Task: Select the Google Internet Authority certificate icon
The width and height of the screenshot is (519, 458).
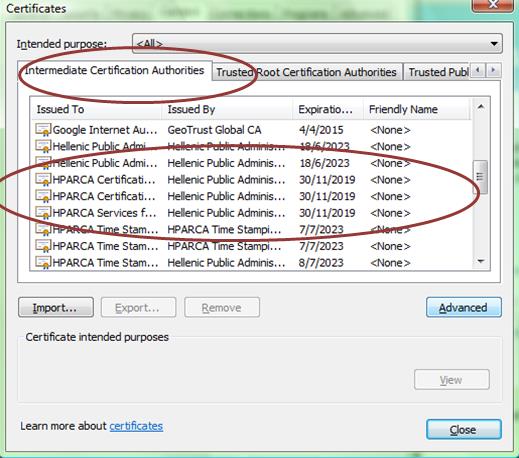Action: click(x=43, y=130)
